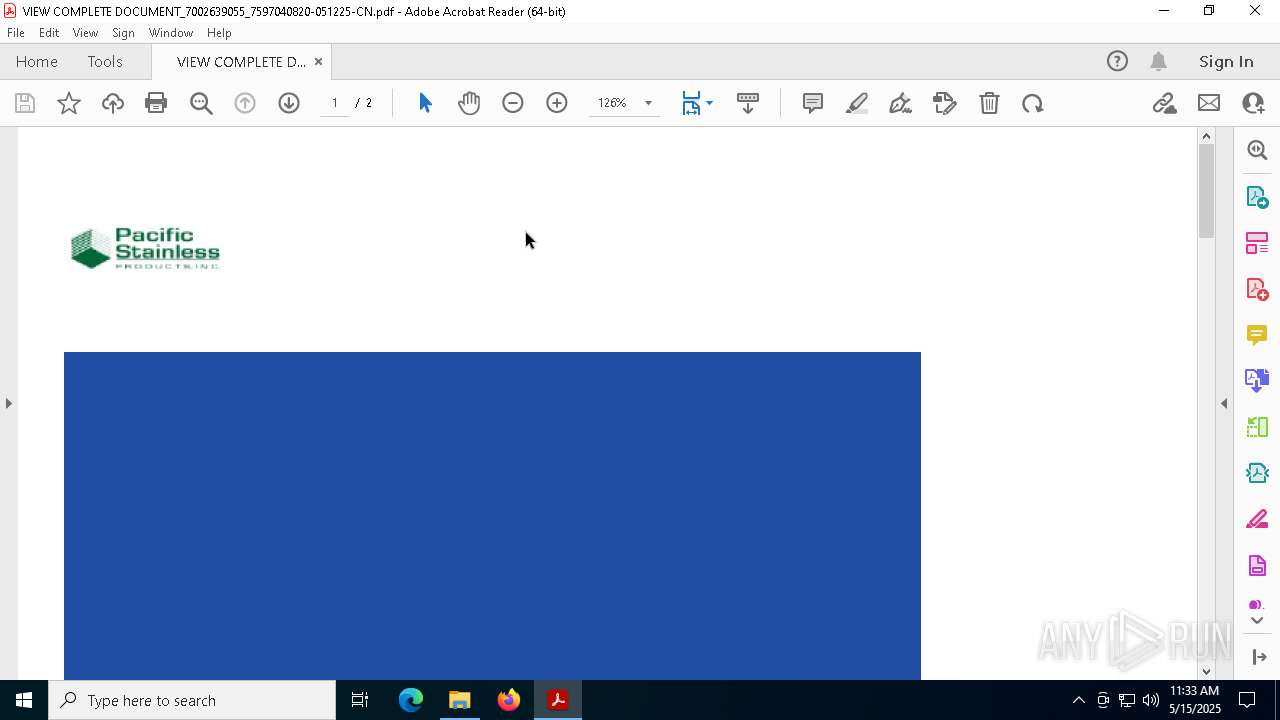Open the Help menu

pyautogui.click(x=219, y=32)
